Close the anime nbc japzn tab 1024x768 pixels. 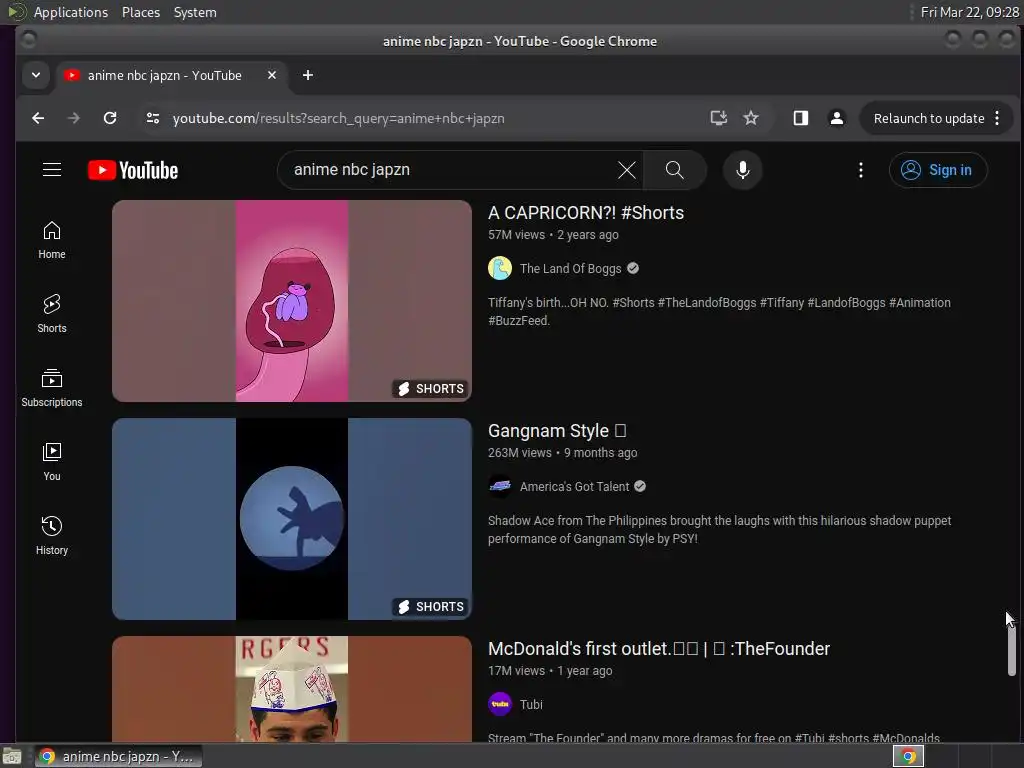(272, 75)
